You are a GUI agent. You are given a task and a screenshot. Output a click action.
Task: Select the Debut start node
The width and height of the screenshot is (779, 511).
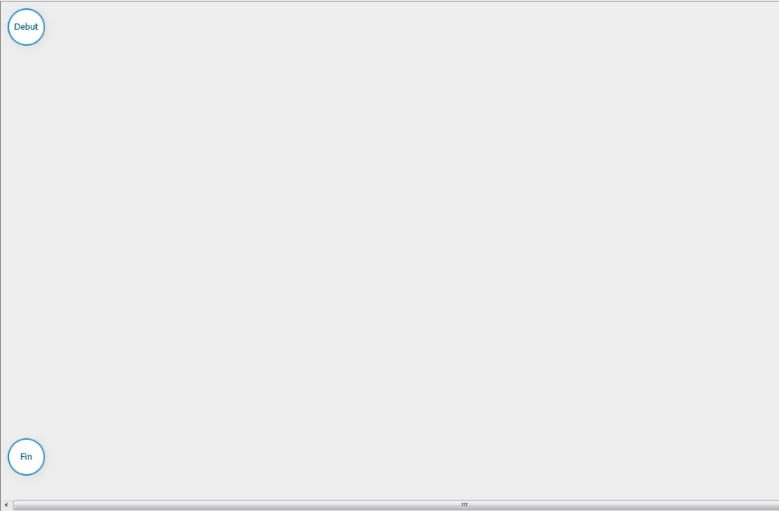click(x=26, y=27)
